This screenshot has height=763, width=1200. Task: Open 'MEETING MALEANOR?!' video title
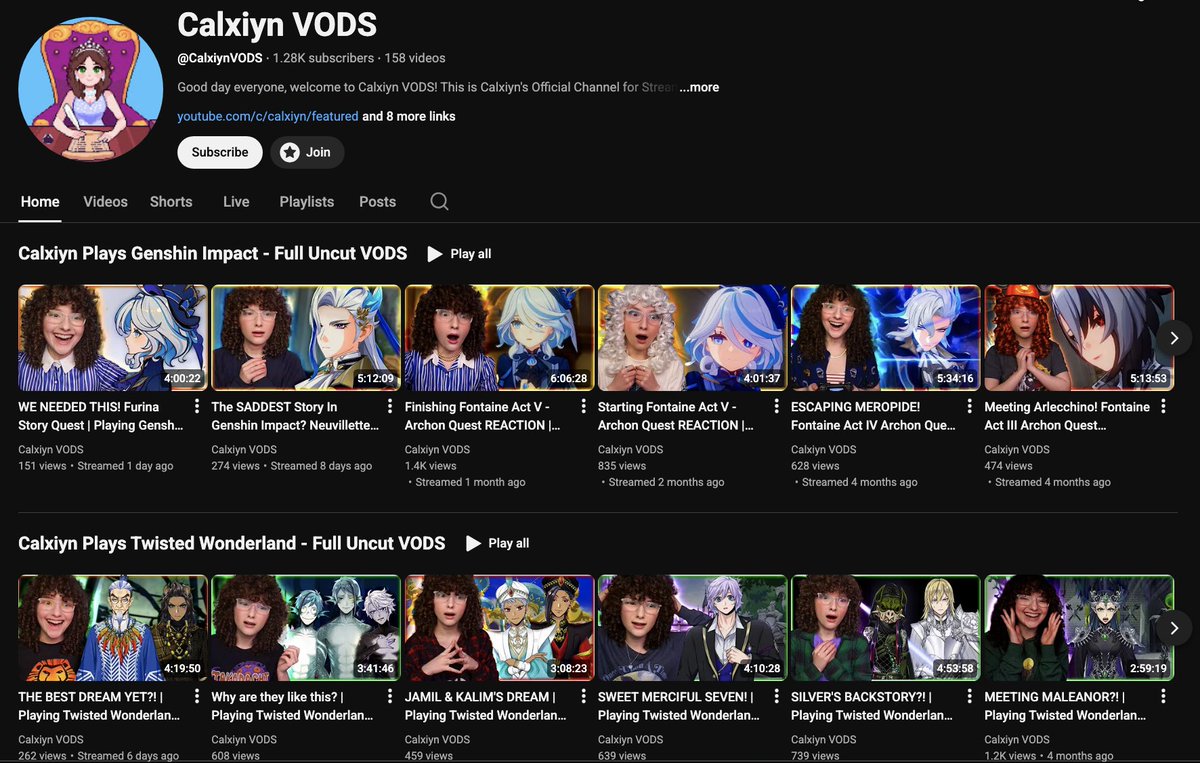coord(1065,706)
